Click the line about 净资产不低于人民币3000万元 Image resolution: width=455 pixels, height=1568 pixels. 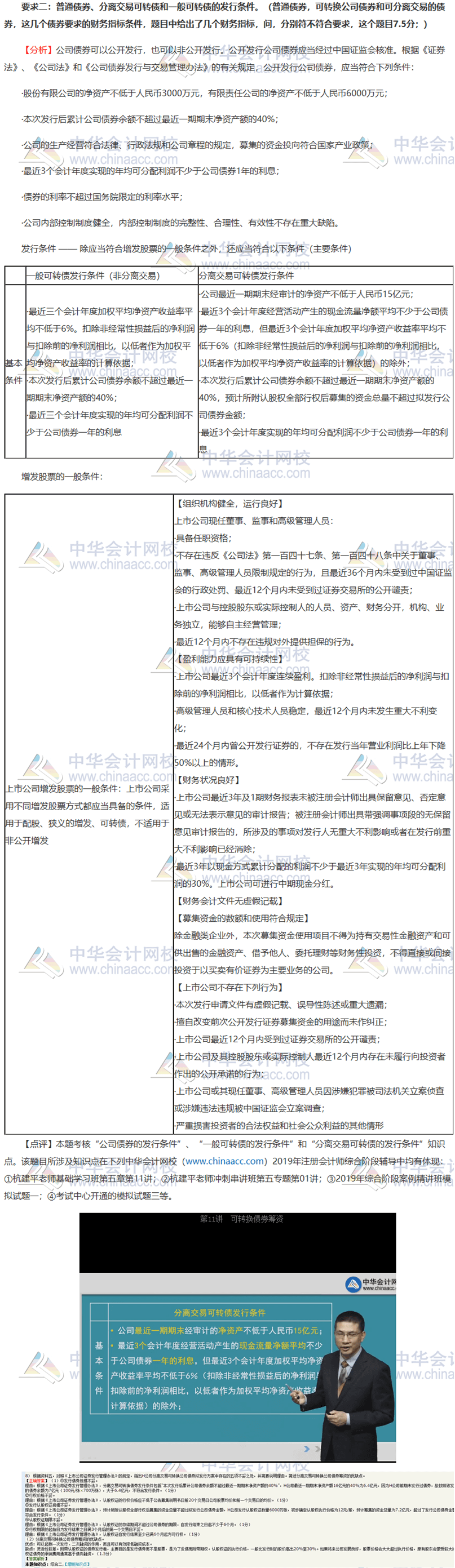coord(204,93)
